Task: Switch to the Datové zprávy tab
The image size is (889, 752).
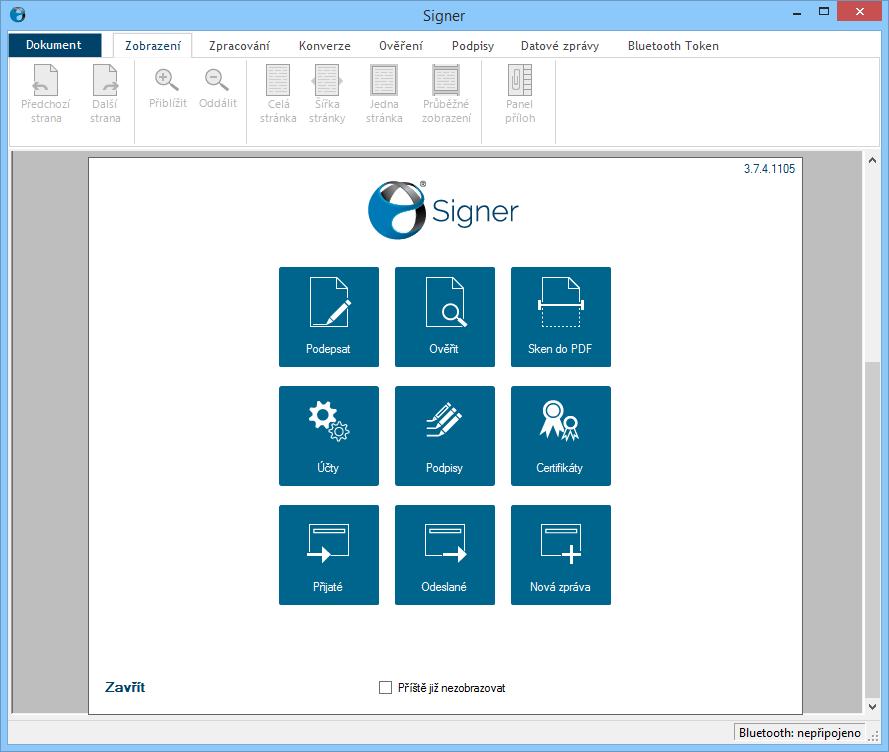Action: [560, 45]
